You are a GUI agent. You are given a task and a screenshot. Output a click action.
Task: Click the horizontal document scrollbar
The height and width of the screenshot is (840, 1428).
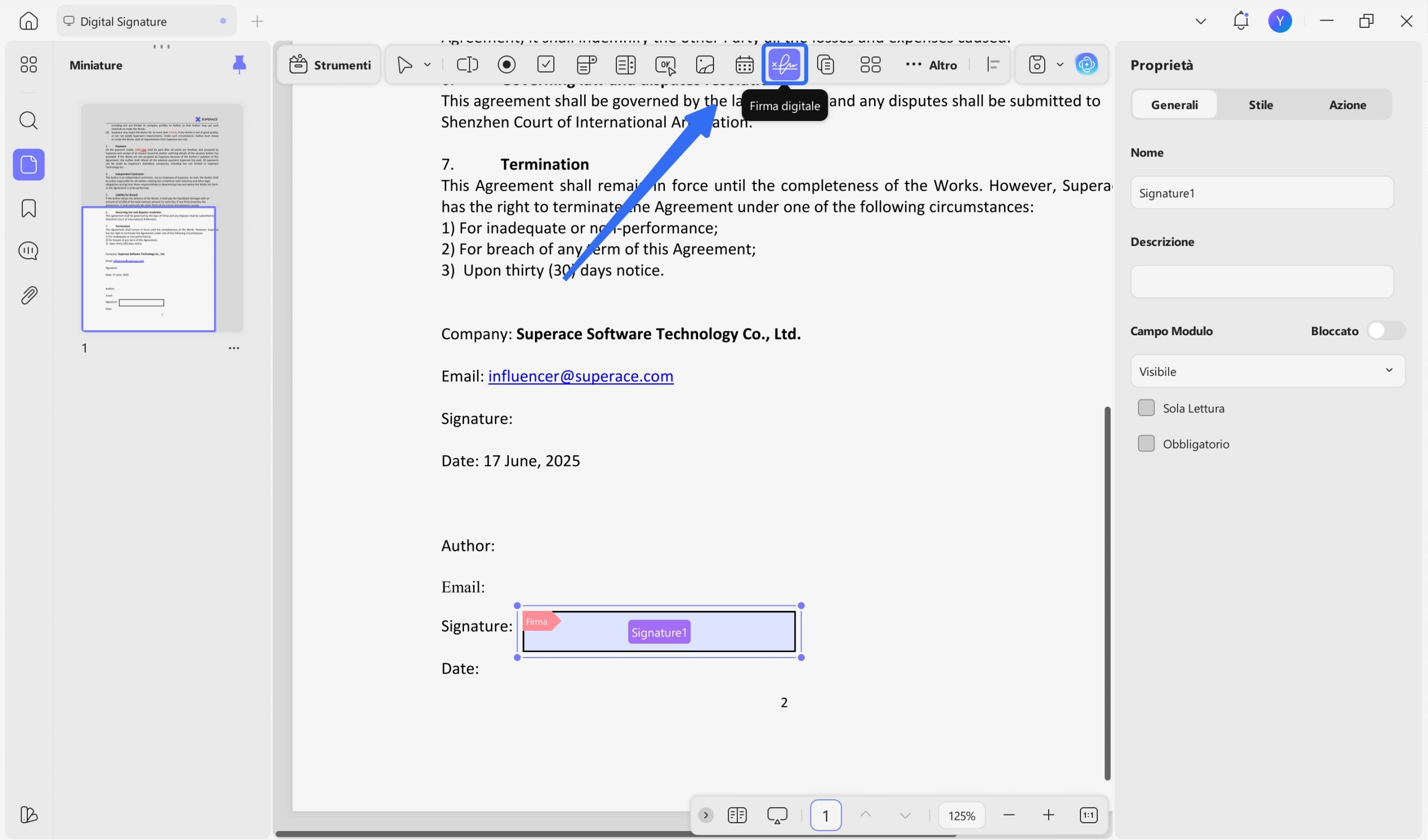pyautogui.click(x=615, y=834)
